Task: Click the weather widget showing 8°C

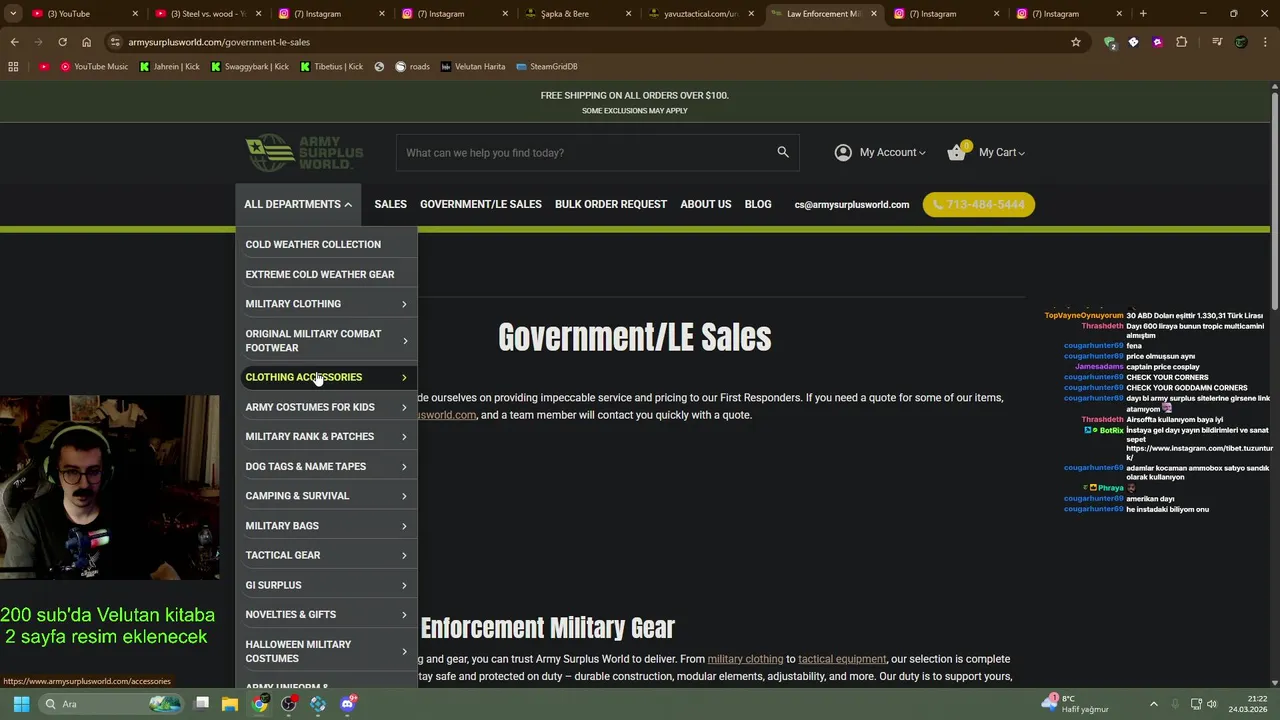Action: tap(1075, 704)
